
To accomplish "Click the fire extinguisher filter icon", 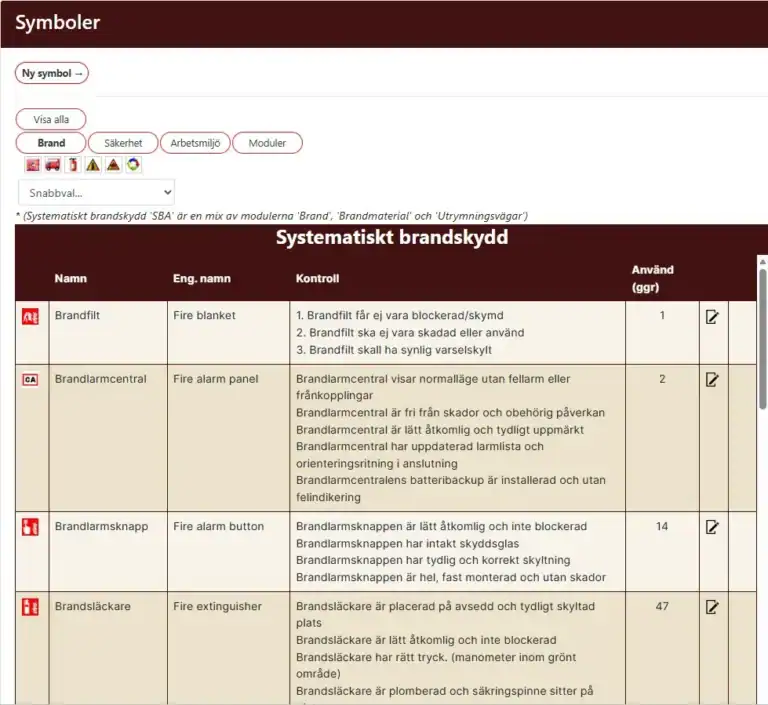I will coord(73,165).
